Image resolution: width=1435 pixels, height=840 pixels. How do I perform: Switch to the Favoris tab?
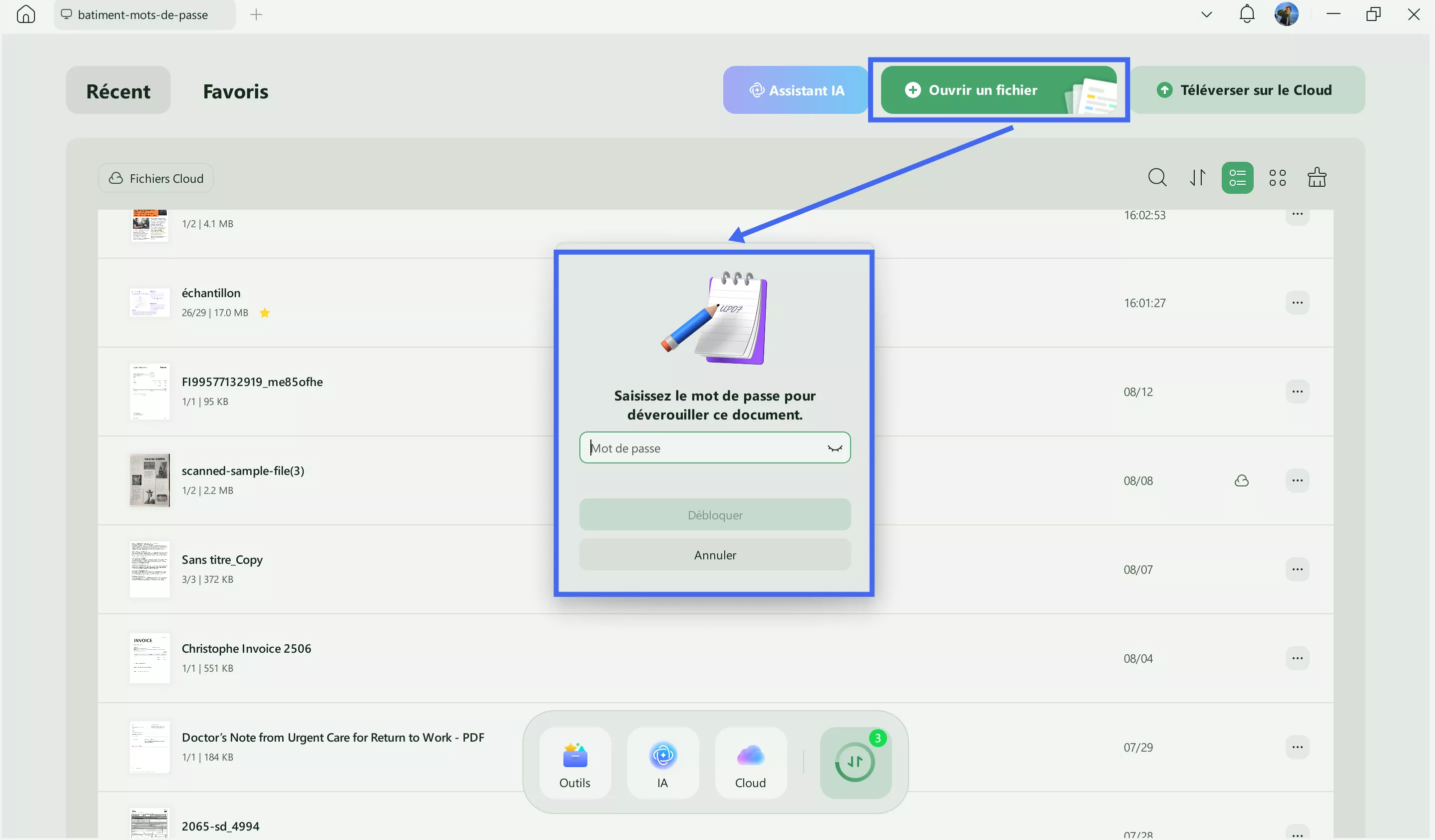tap(235, 91)
